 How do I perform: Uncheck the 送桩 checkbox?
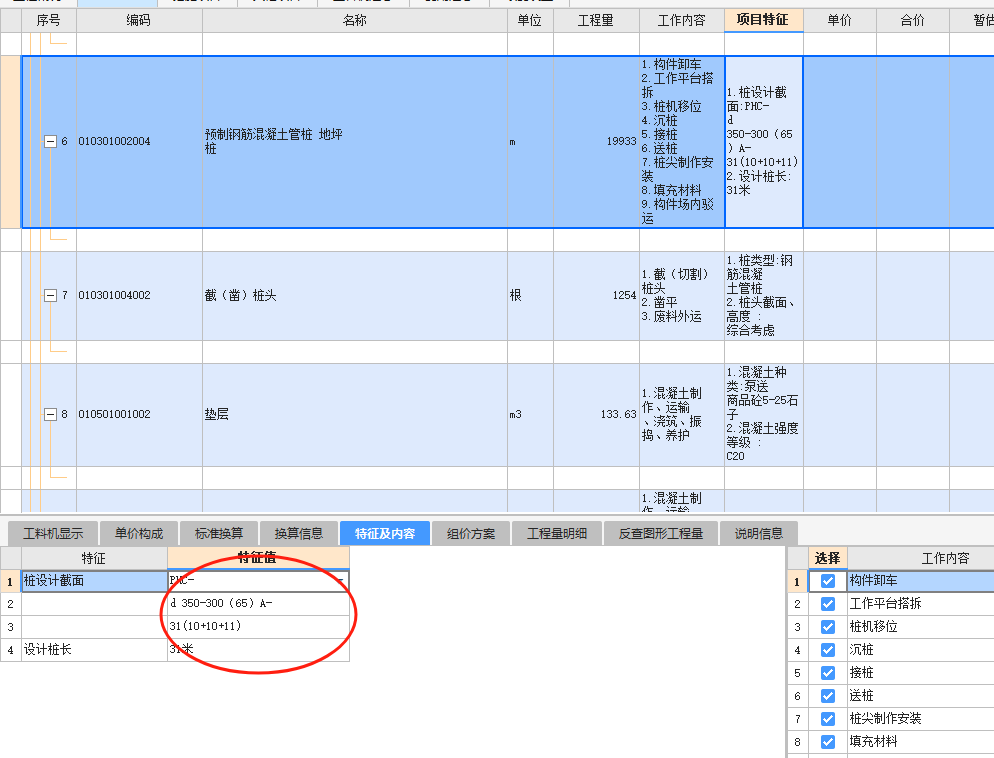click(x=827, y=696)
